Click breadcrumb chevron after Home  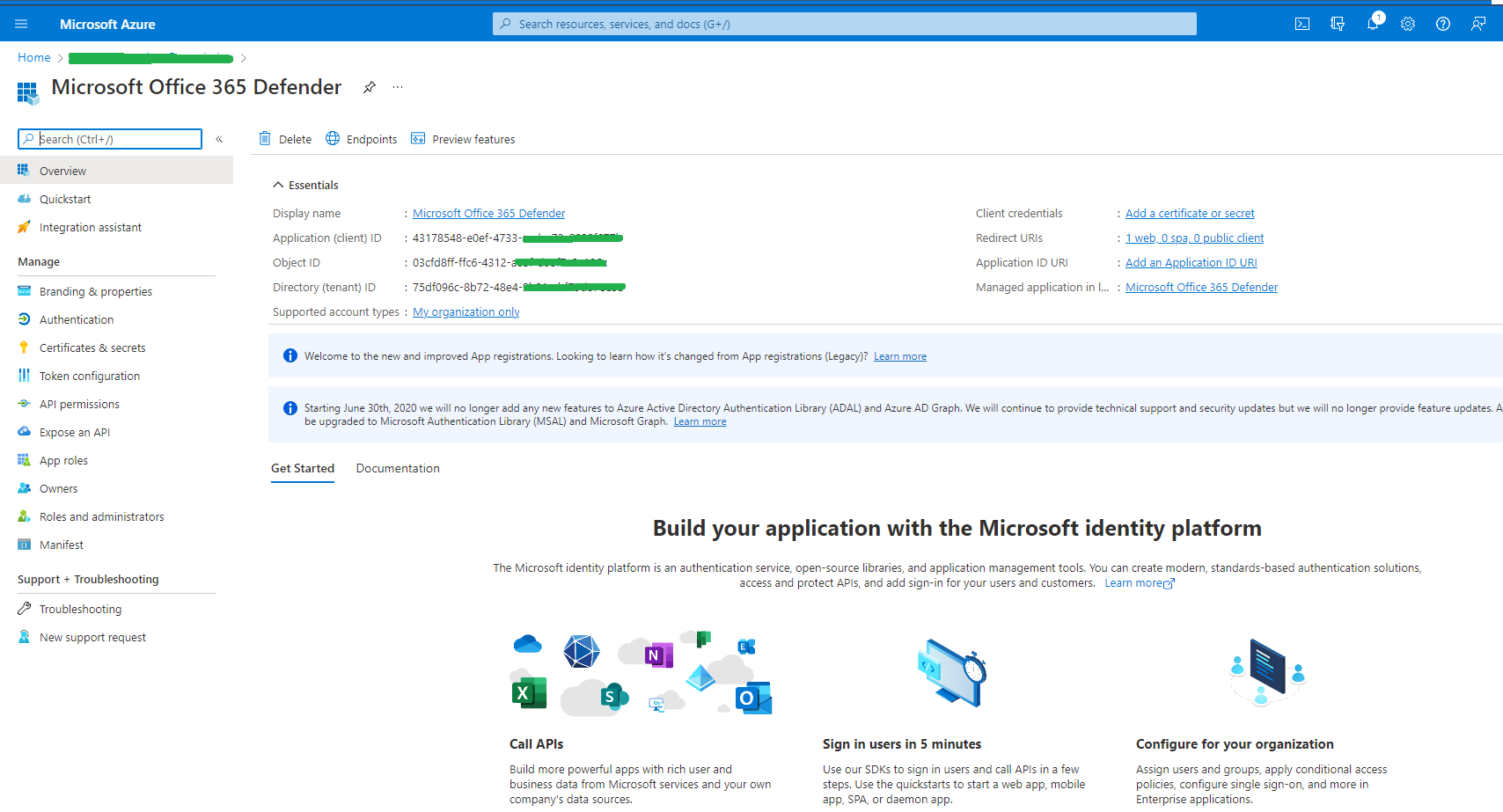coord(60,58)
